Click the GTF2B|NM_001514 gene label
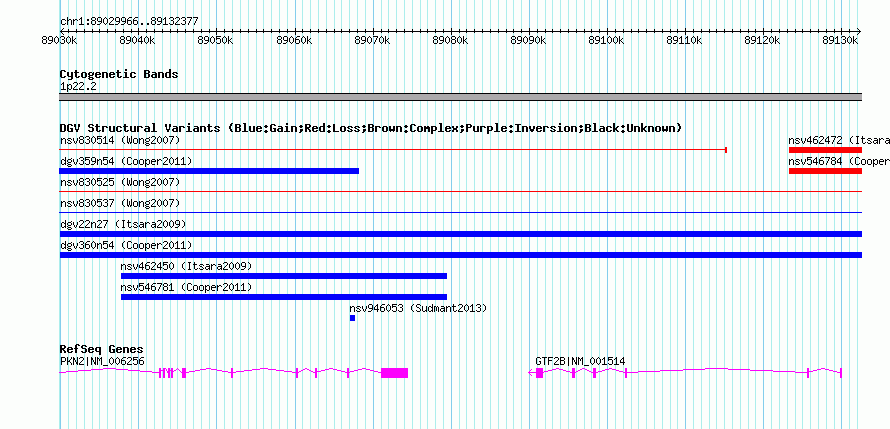The height and width of the screenshot is (429, 890). [x=580, y=361]
